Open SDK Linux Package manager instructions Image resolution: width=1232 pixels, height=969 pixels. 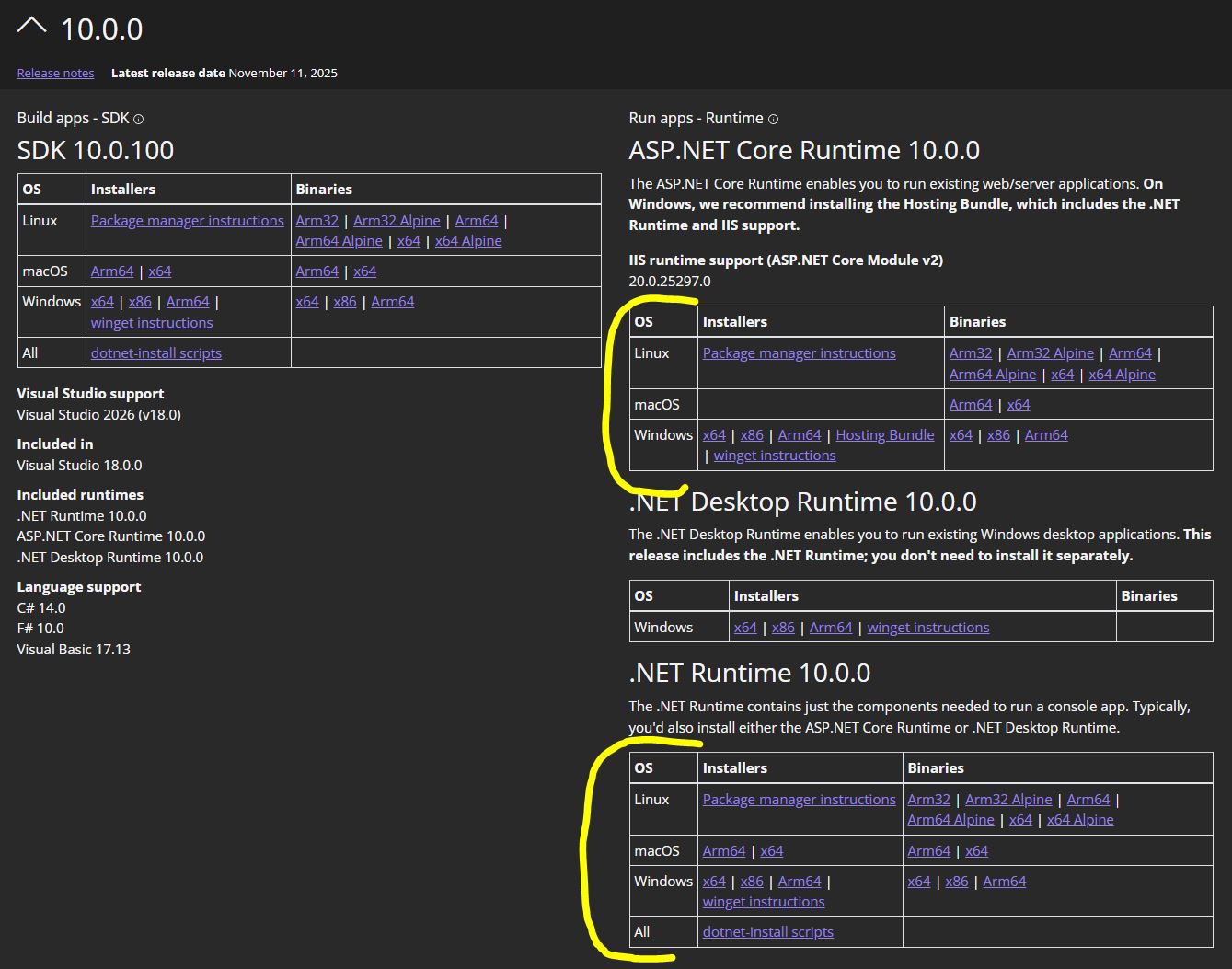pos(187,221)
